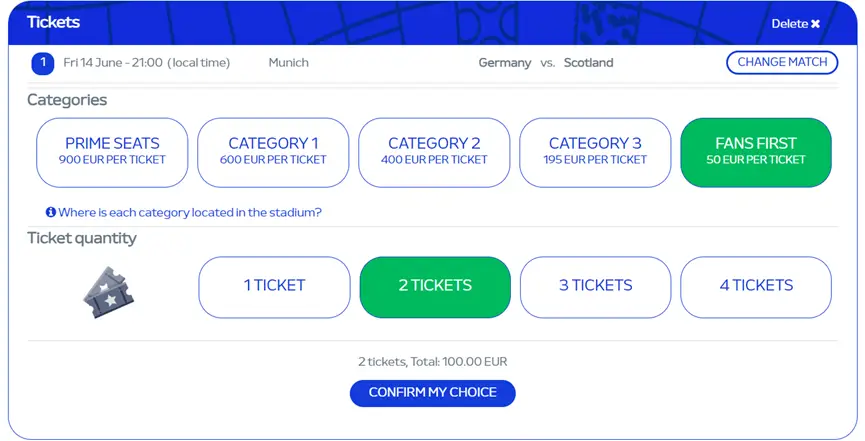Click the grey tickets icon
The image size is (865, 441).
[x=109, y=292]
